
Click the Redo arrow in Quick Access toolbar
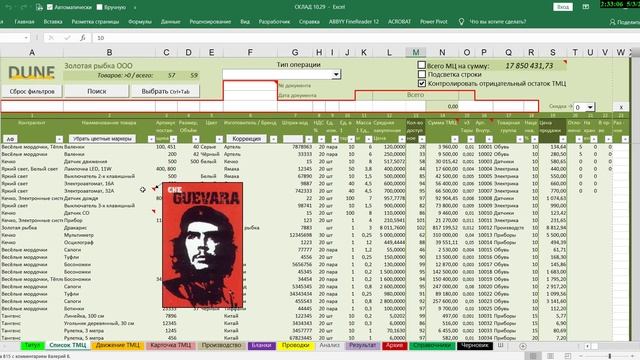pyautogui.click(x=24, y=7)
